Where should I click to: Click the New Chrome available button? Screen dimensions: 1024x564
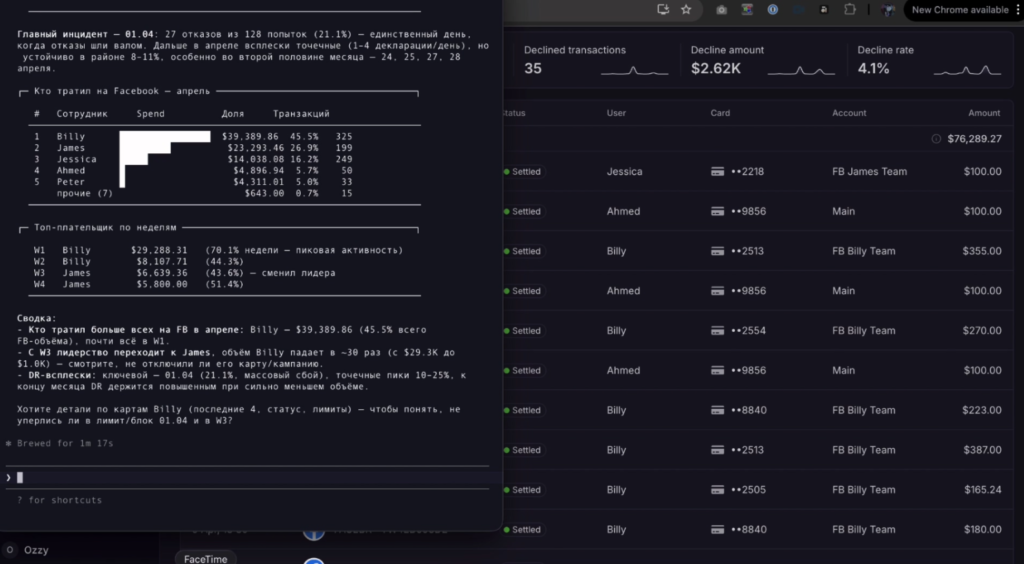960,10
